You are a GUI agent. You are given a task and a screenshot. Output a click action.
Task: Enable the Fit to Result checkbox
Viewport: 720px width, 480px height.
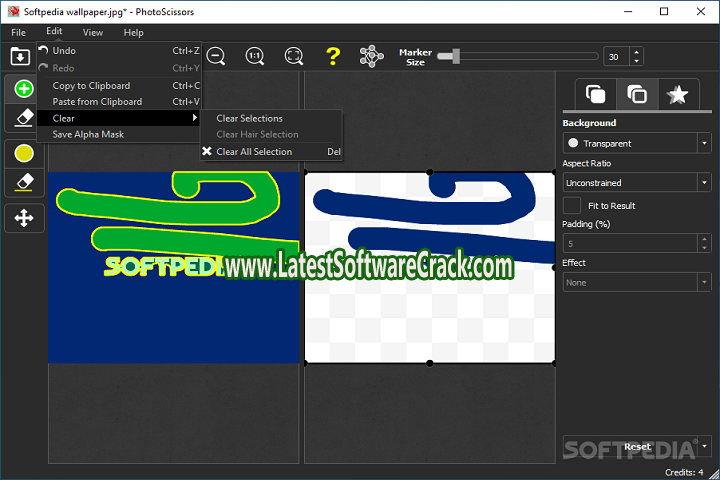572,205
